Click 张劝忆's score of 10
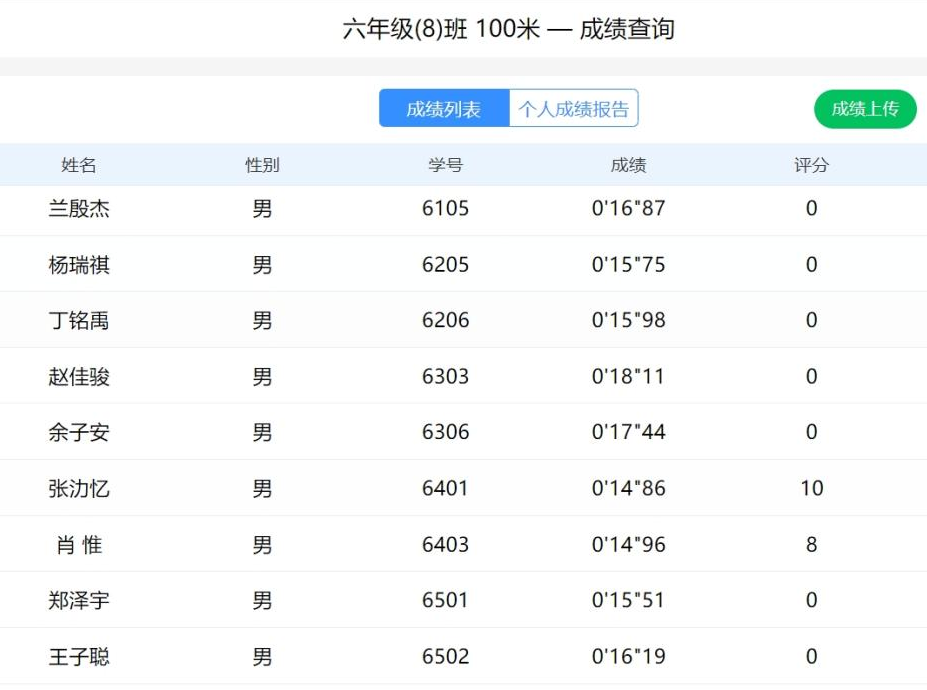 tap(811, 488)
